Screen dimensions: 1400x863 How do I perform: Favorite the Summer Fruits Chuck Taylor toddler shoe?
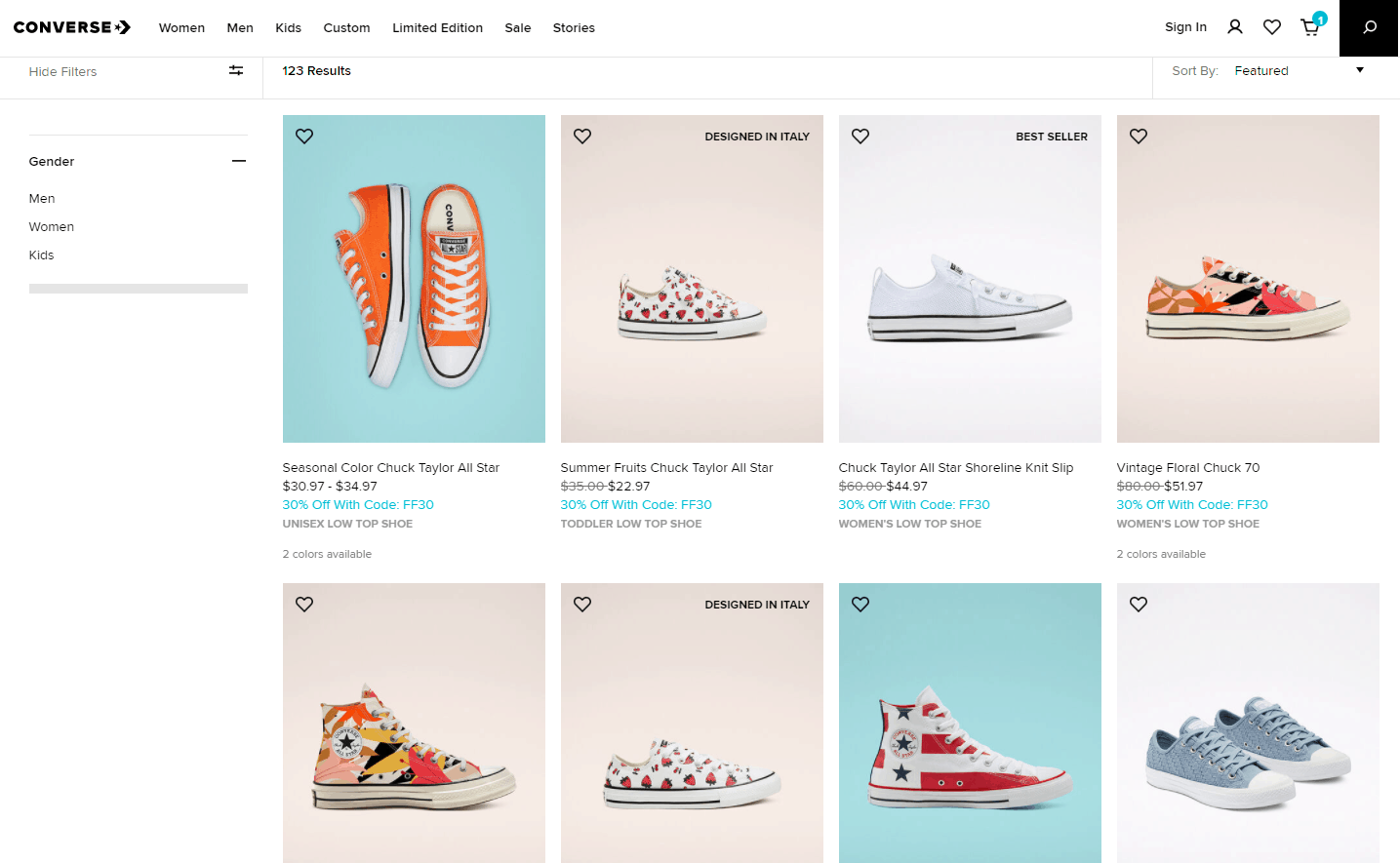(x=582, y=137)
